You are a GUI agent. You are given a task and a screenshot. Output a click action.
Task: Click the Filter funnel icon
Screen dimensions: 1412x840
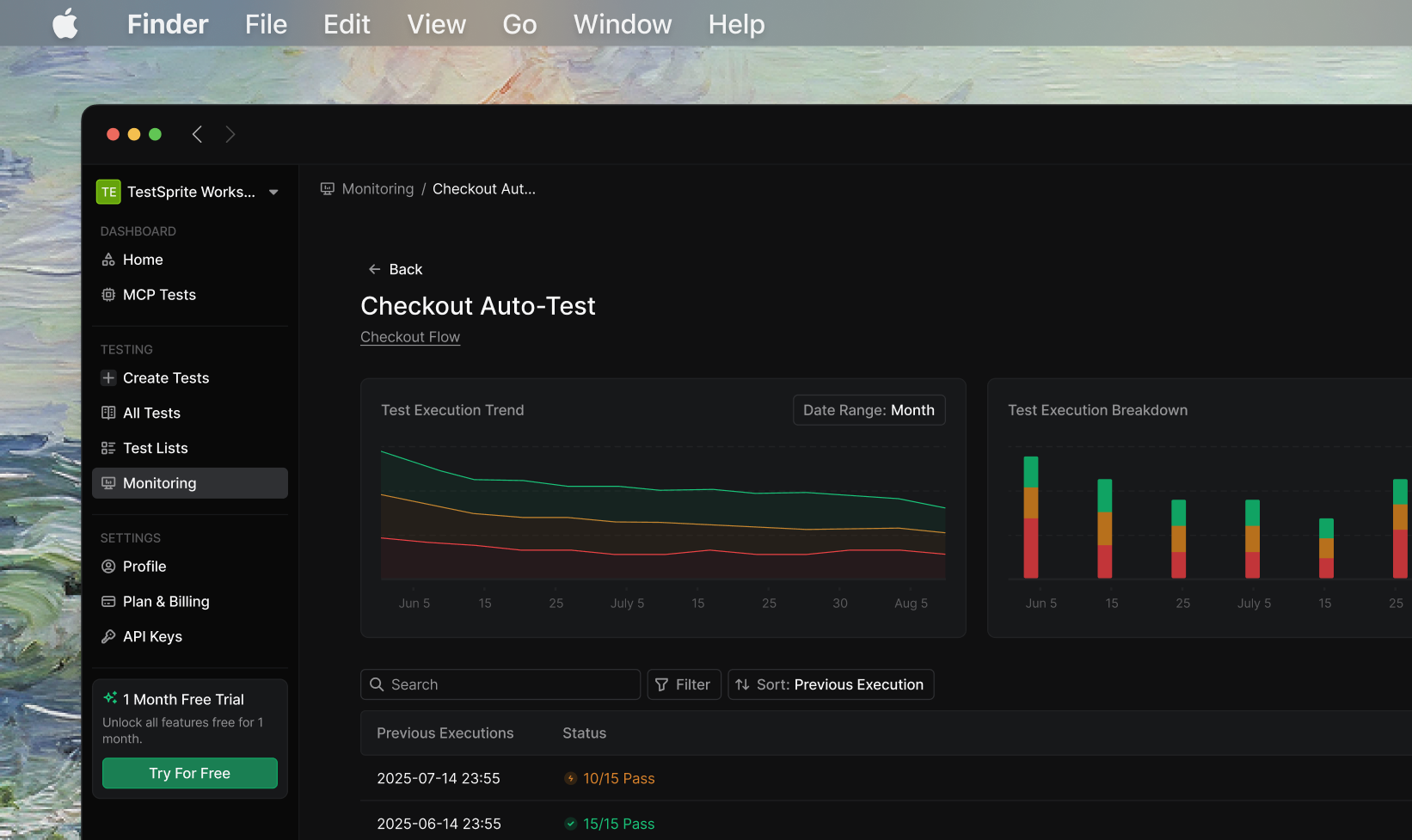tap(662, 684)
